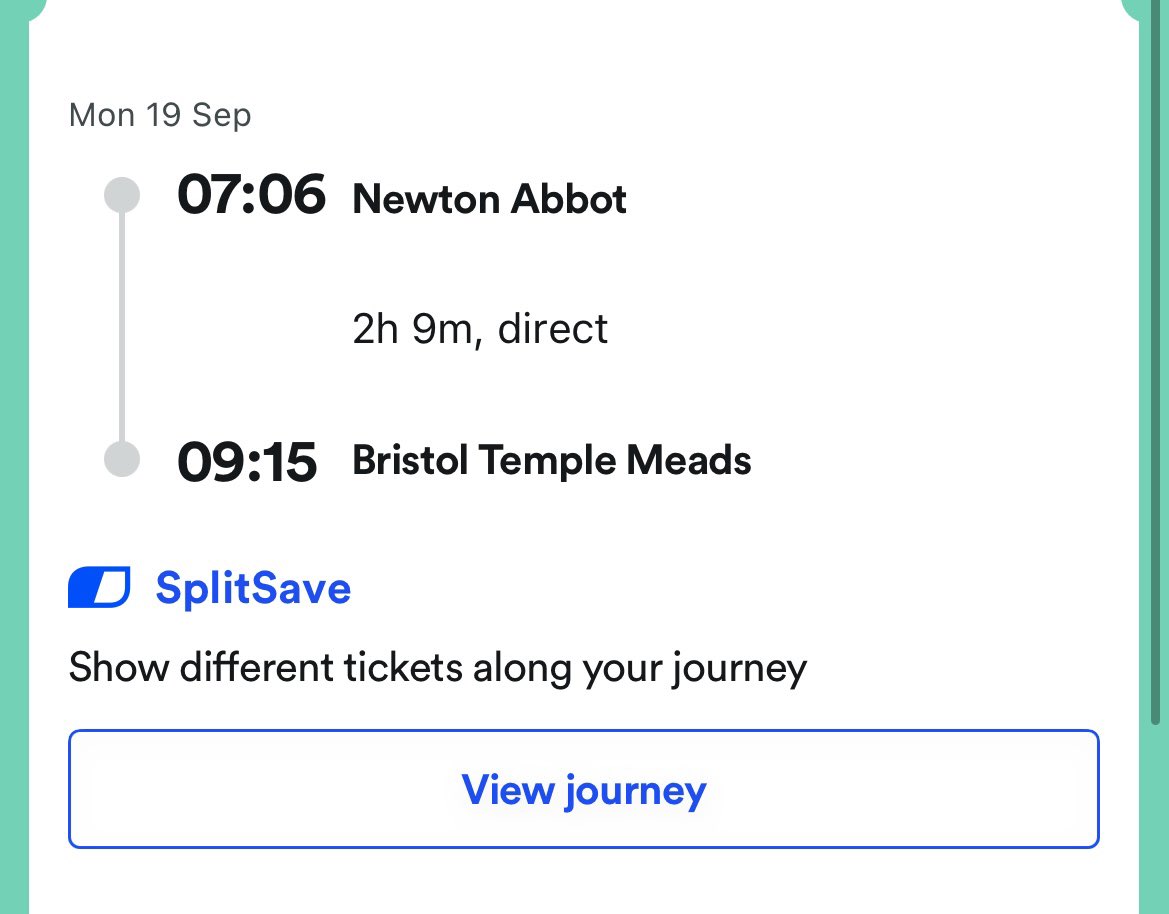Open the SplitSave link text

tap(253, 588)
